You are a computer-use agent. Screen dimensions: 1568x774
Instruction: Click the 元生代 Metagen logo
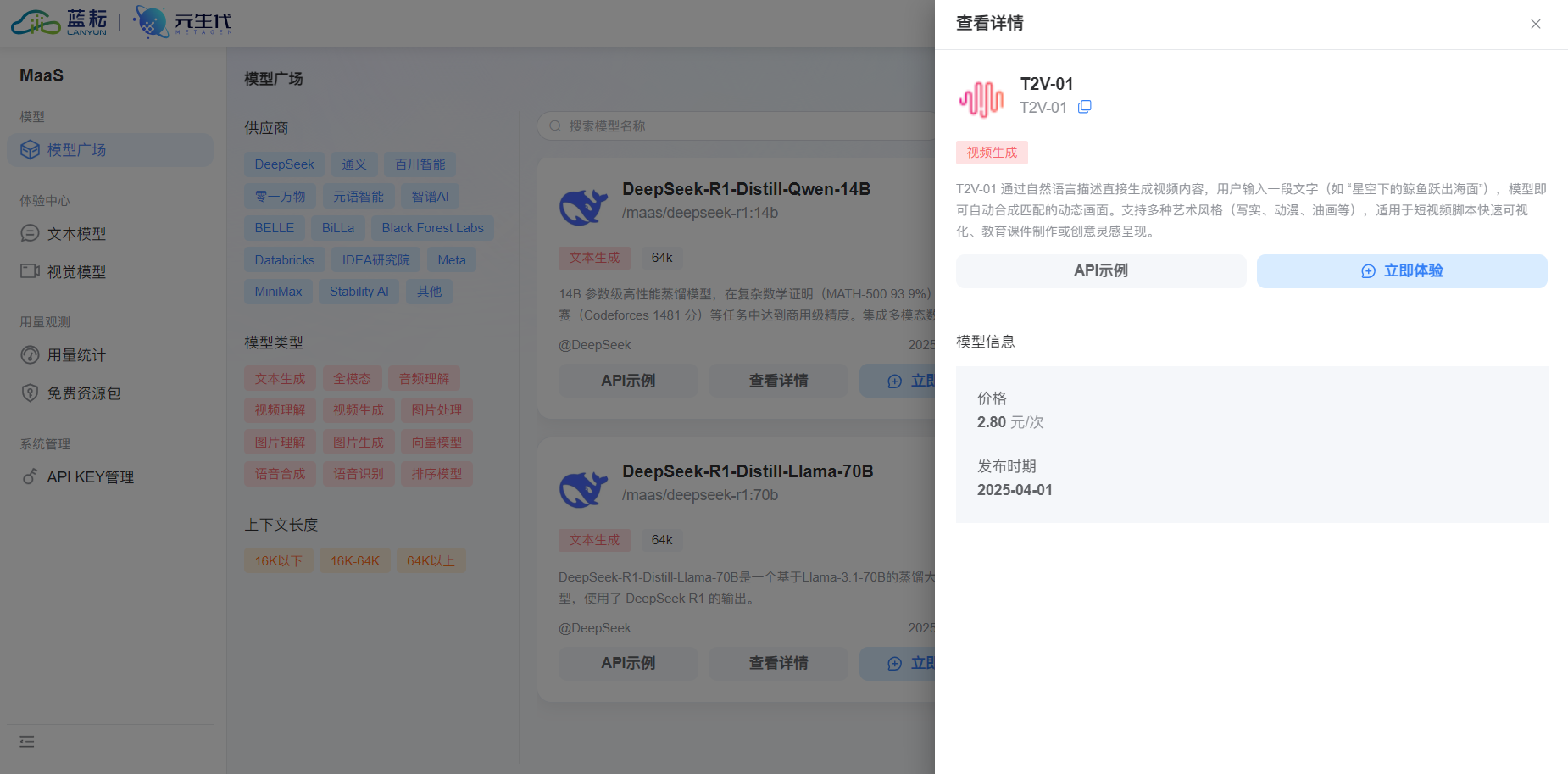point(183,22)
